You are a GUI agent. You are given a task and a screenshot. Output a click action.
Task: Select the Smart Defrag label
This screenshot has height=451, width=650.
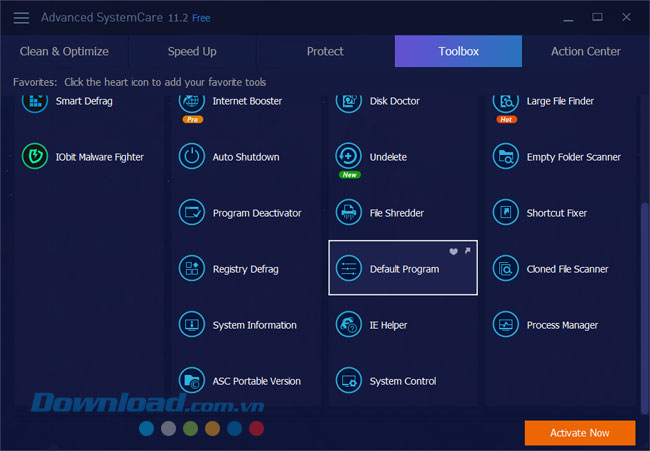84,101
